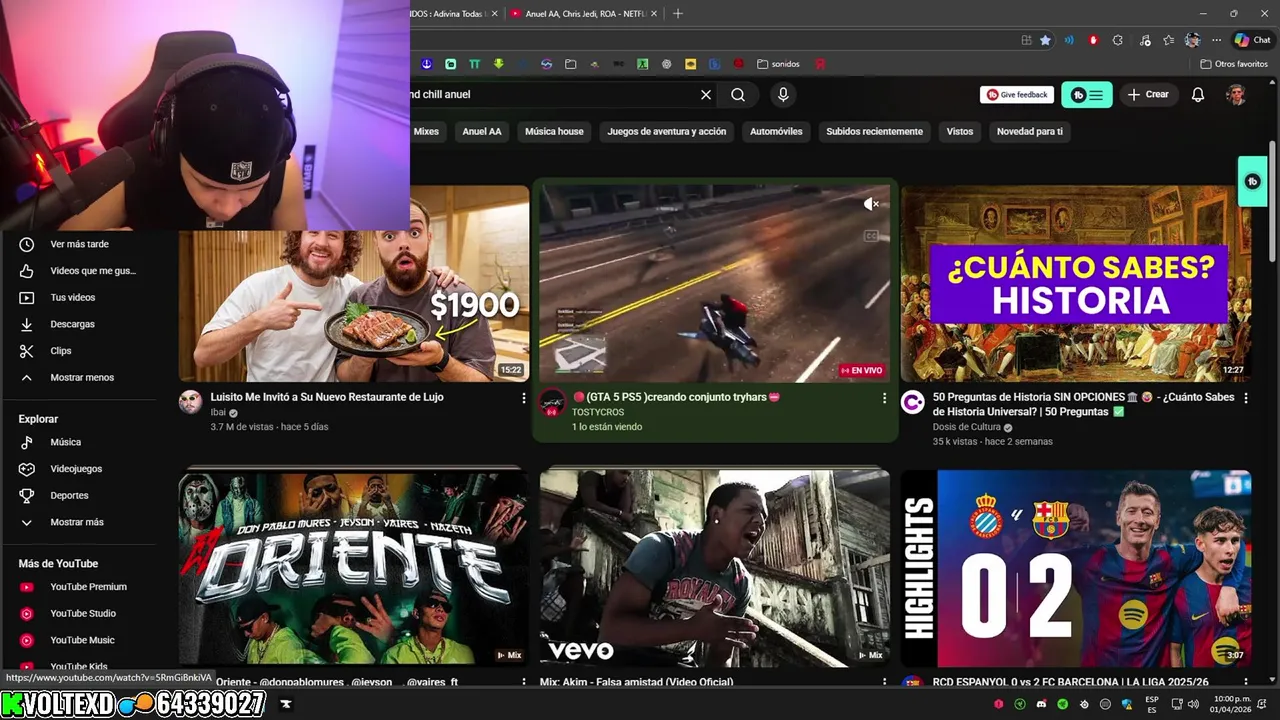This screenshot has width=1280, height=720.
Task: Open a new browser tab
Action: [x=678, y=13]
